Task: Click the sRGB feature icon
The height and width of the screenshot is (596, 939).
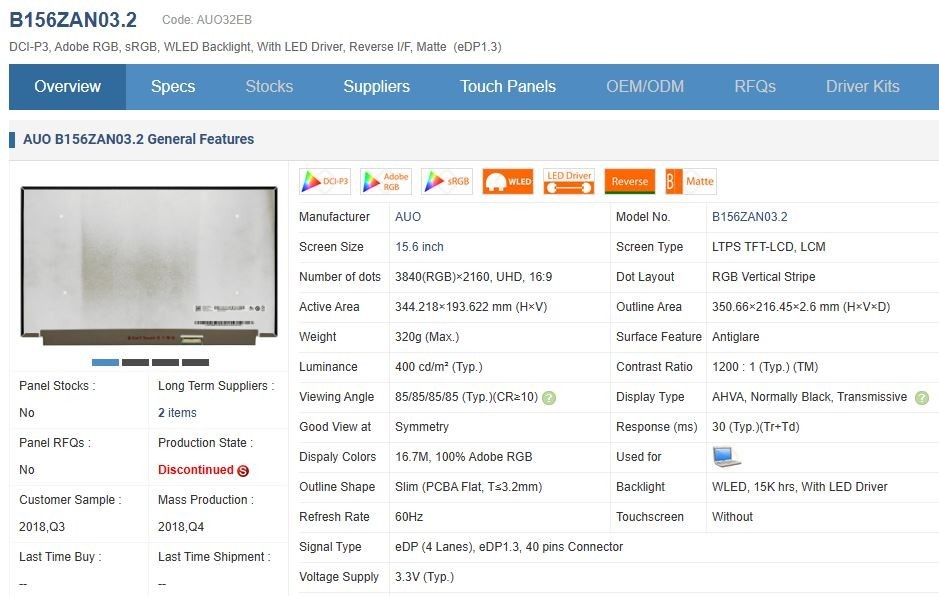Action: (x=447, y=181)
